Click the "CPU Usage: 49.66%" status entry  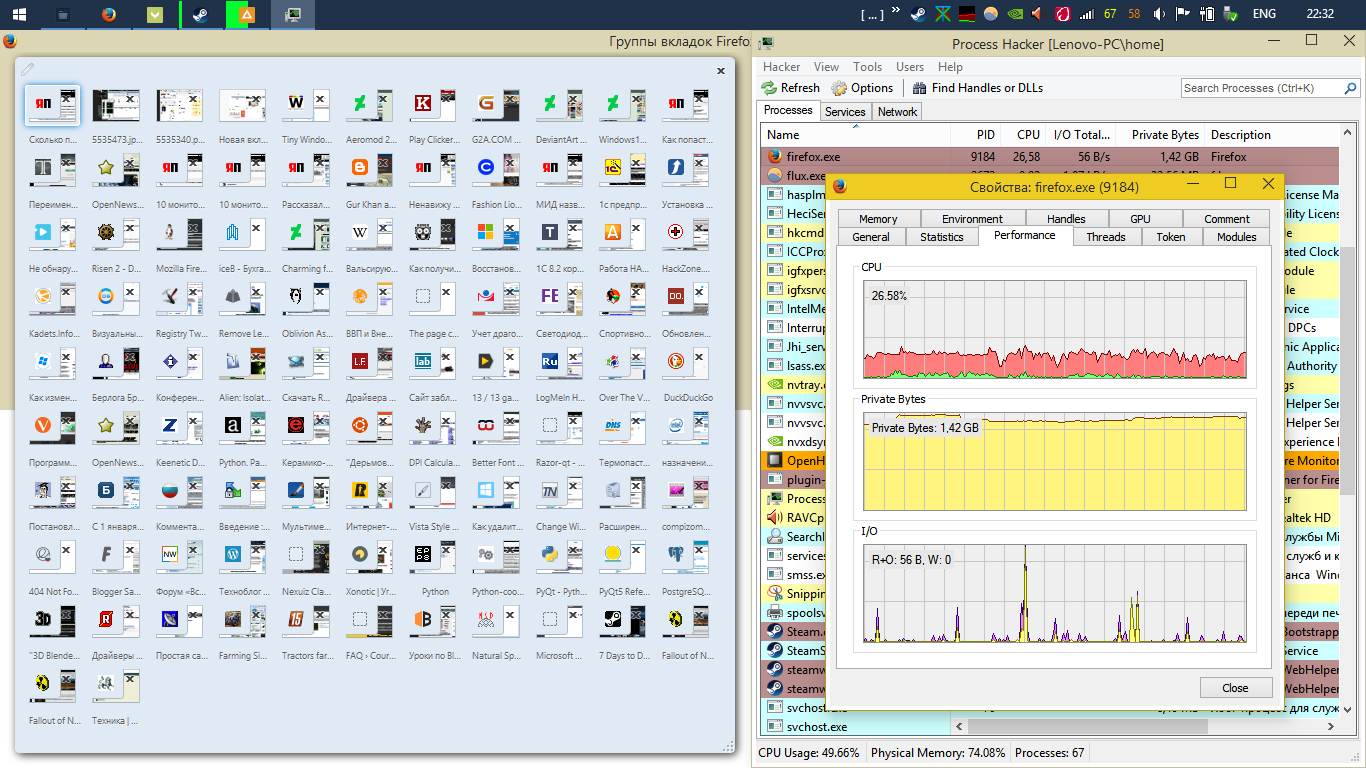click(x=808, y=753)
